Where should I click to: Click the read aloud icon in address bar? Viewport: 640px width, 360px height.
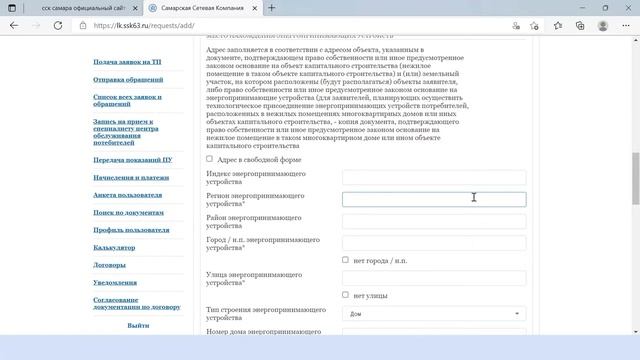coord(516,26)
